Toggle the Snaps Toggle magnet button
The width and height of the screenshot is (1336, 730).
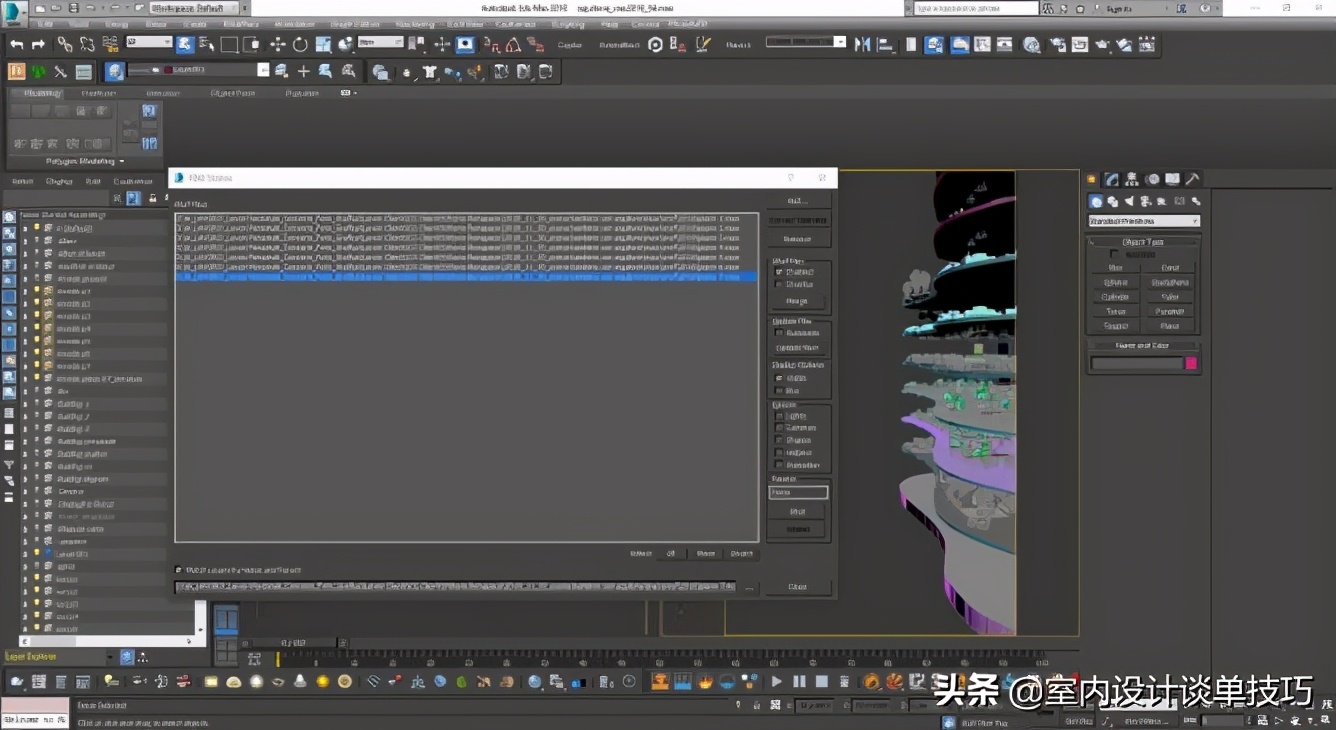(491, 44)
